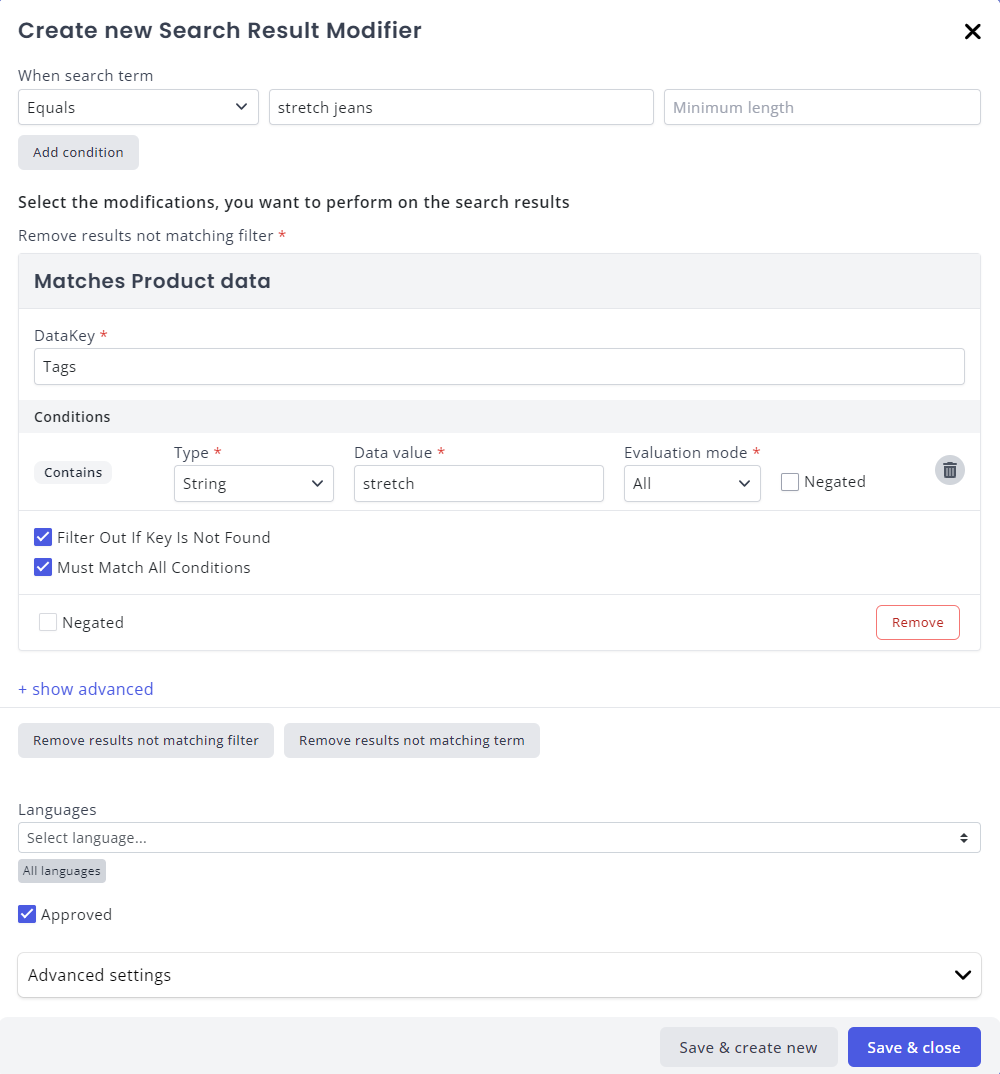Add Remove results not matching filter
This screenshot has width=1000, height=1074.
click(146, 741)
